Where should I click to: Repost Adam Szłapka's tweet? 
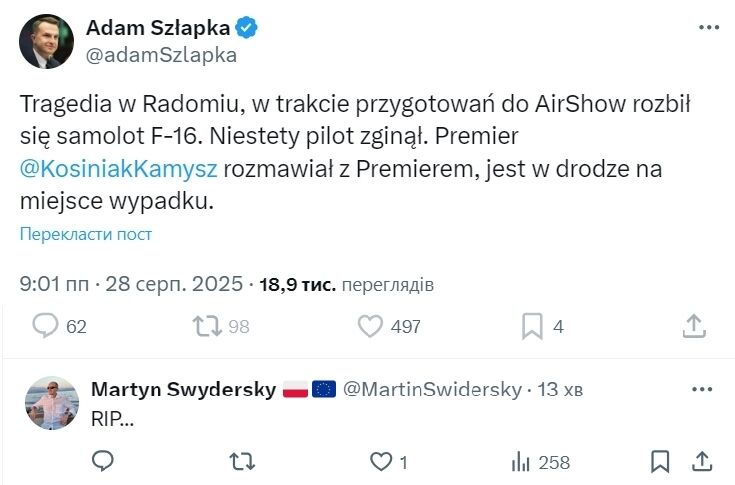coord(207,326)
